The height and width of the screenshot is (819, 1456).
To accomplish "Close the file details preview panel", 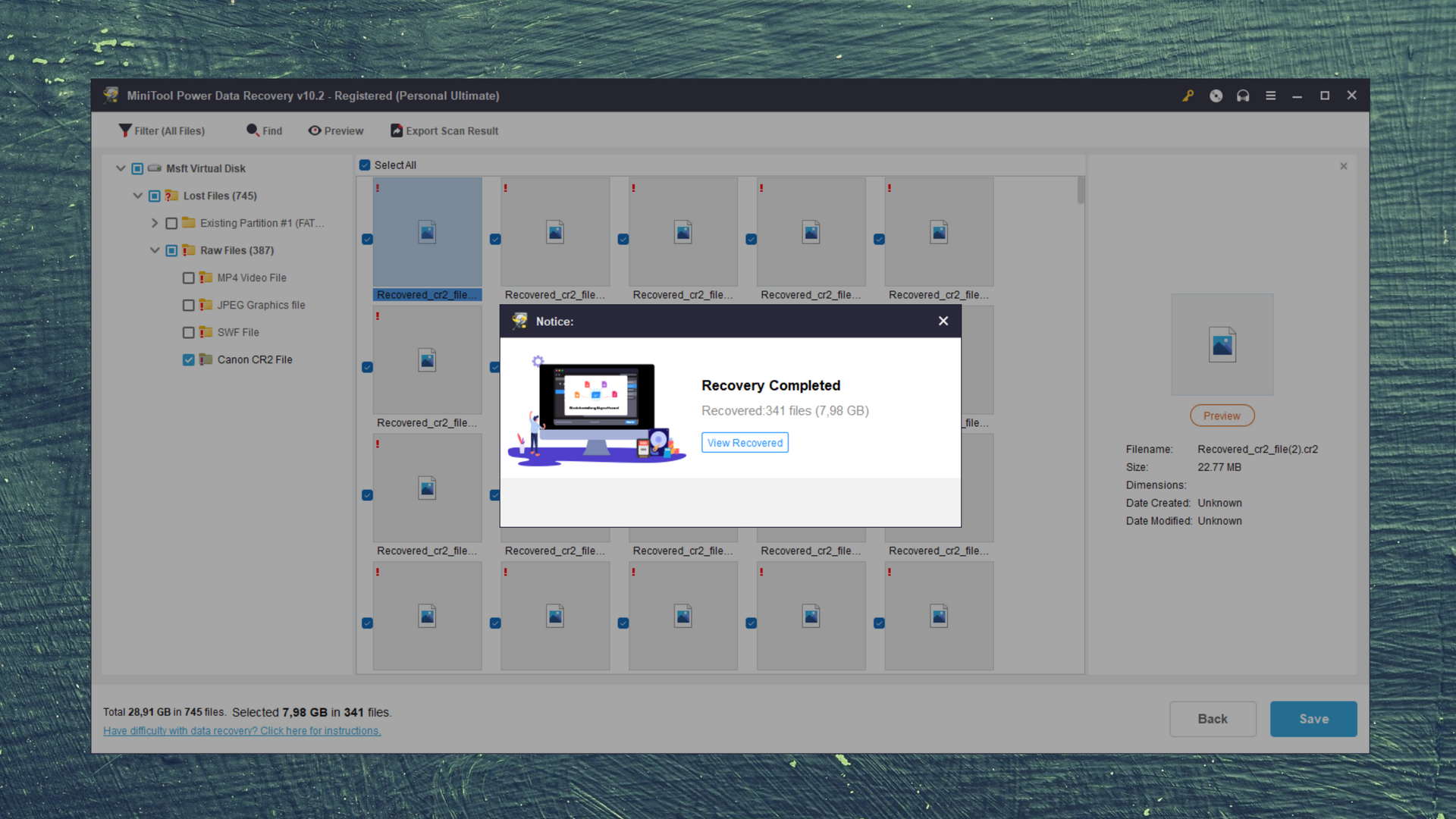I will tap(1343, 166).
